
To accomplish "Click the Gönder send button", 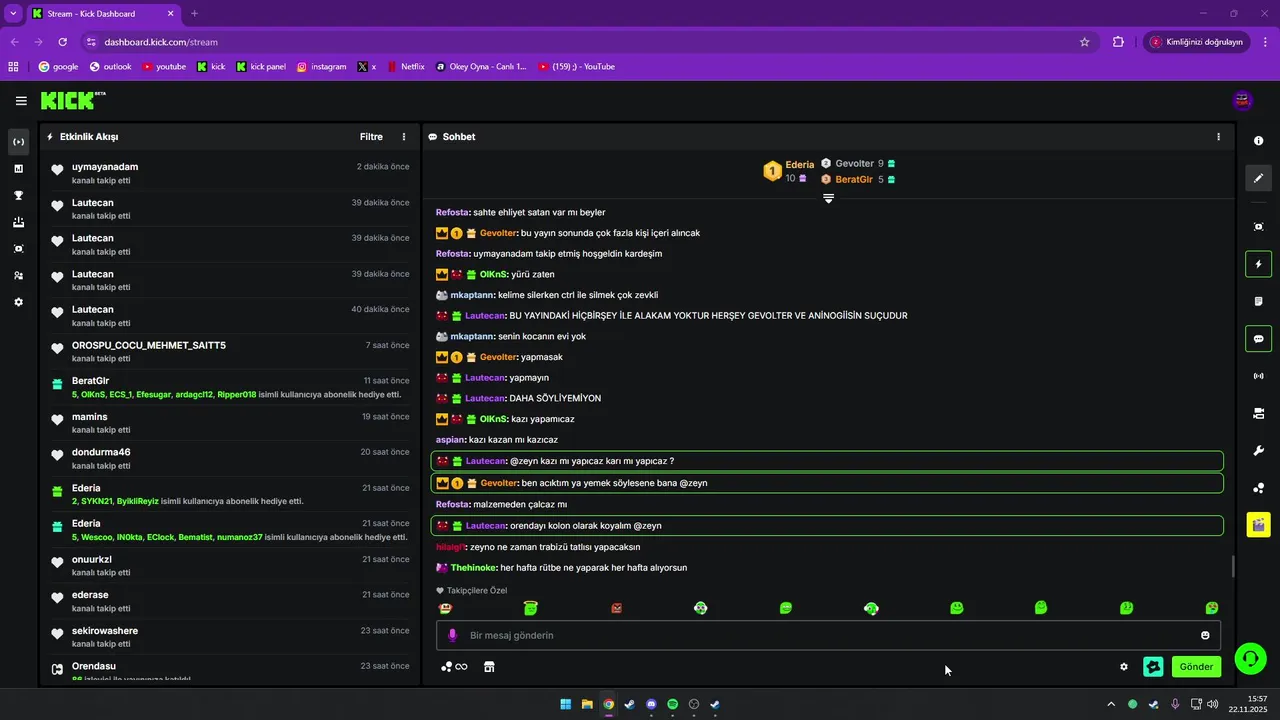I will pos(1196,667).
